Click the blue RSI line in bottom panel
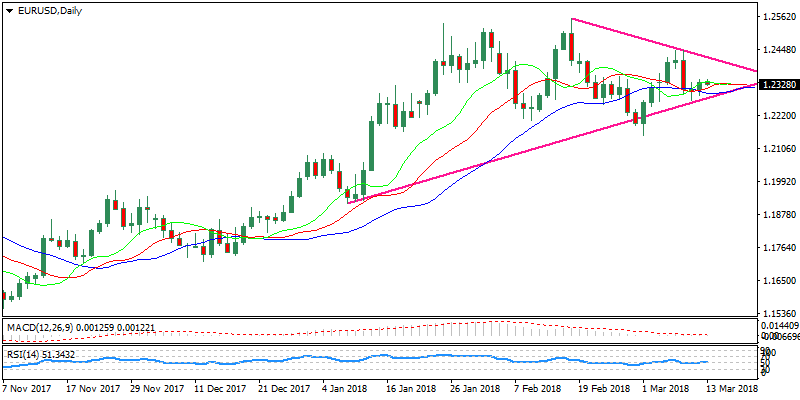The image size is (800, 400). pos(400,358)
